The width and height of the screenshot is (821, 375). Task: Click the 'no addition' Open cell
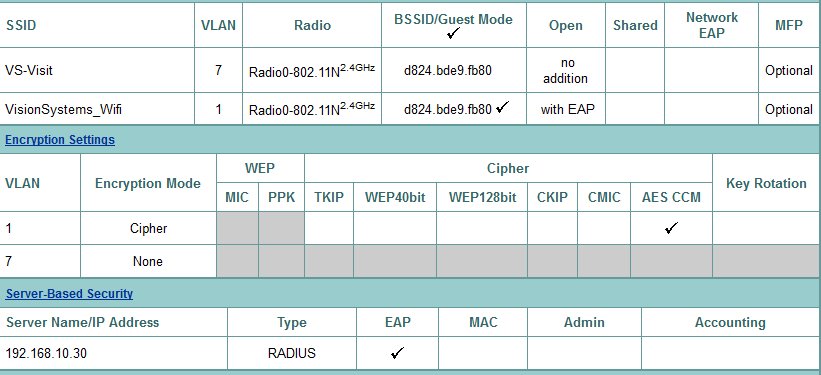[565, 71]
